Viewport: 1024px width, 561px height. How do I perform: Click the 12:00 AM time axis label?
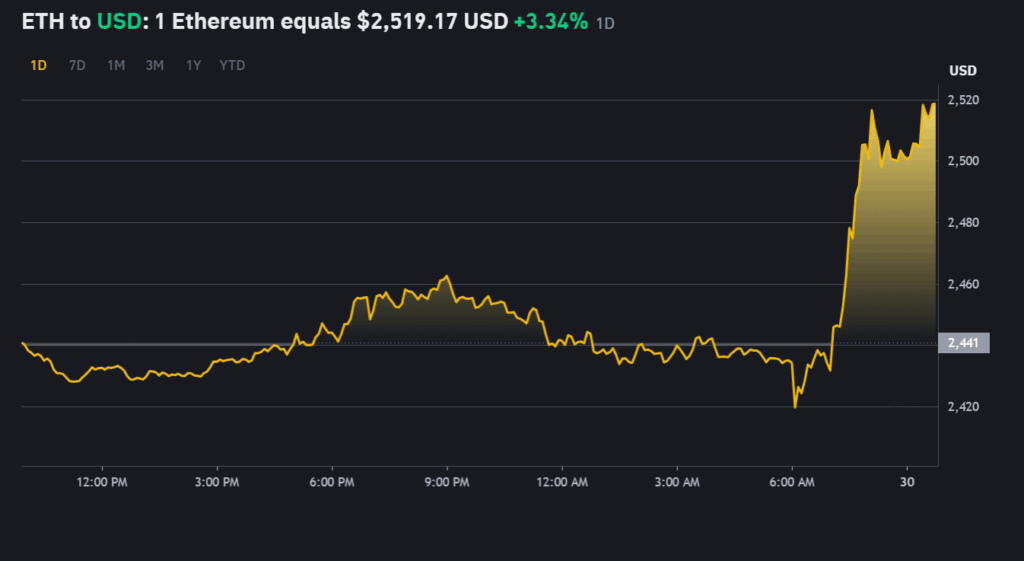coord(562,482)
